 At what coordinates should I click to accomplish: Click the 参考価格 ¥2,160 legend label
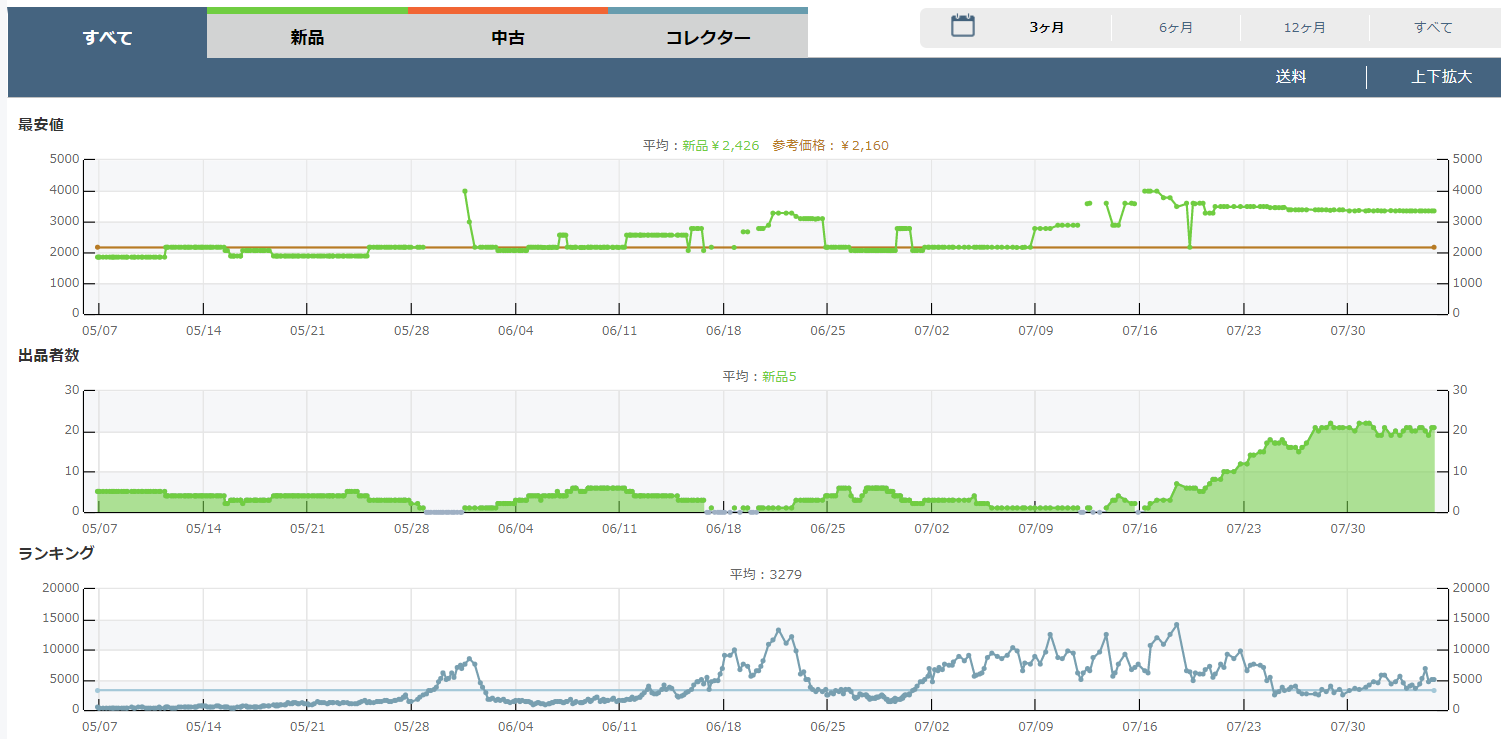coord(830,146)
